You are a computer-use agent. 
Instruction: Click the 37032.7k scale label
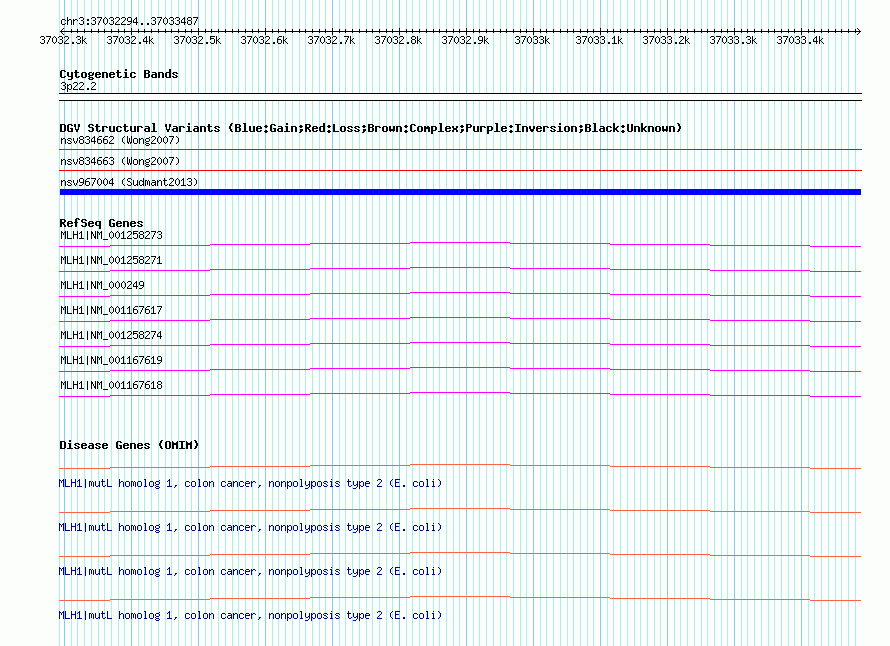click(331, 40)
